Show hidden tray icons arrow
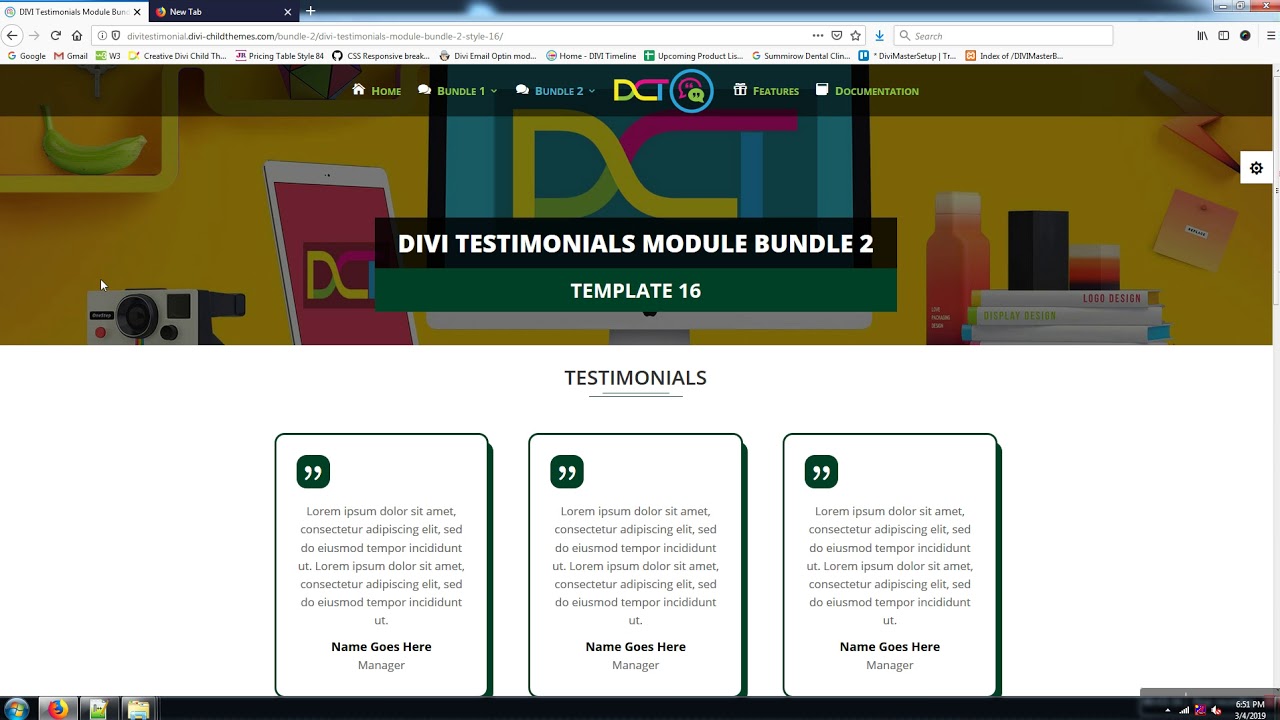This screenshot has width=1280, height=720. 1167,710
